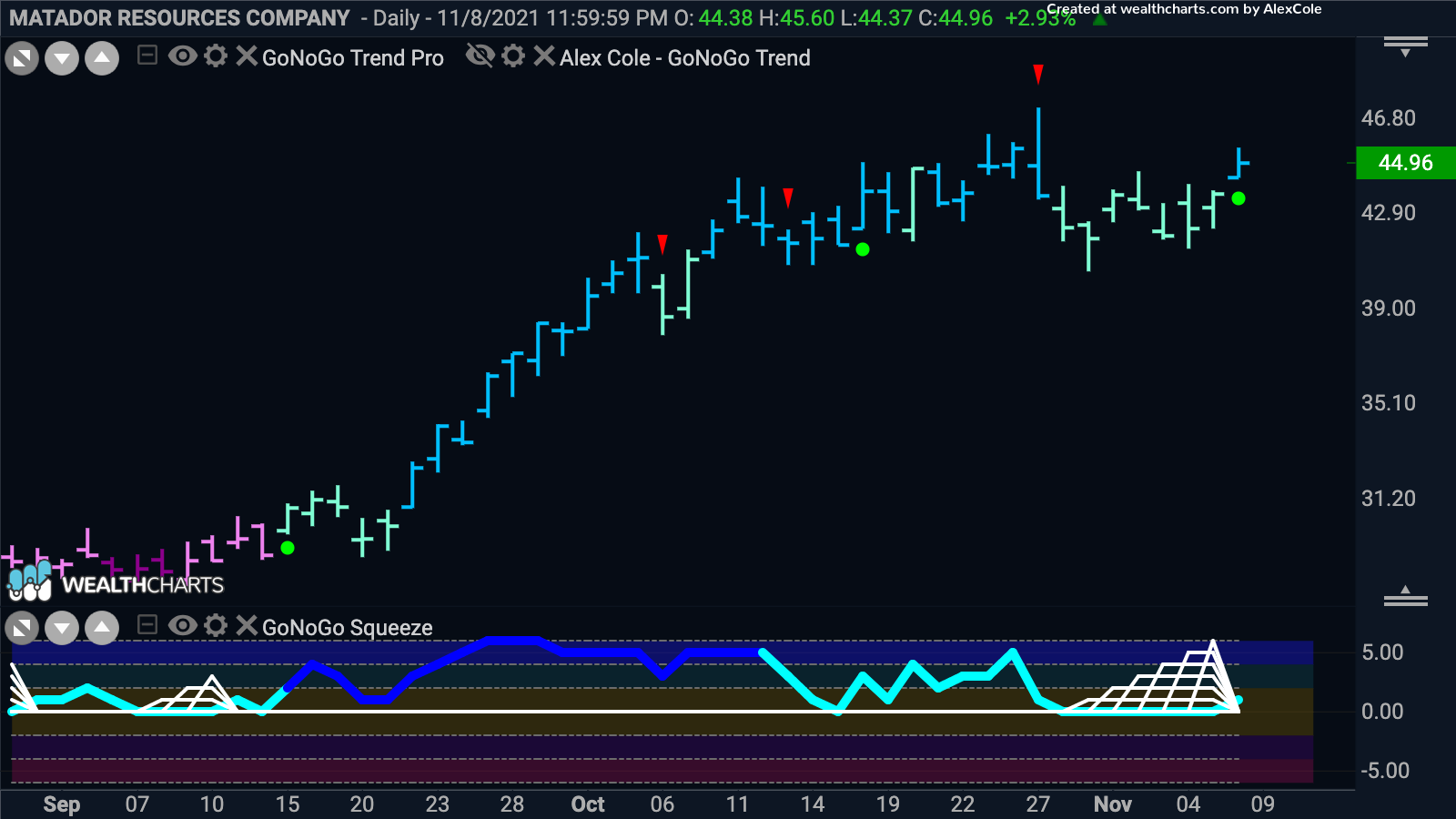Click the price scale bottom expand arrow

pyautogui.click(x=1406, y=596)
